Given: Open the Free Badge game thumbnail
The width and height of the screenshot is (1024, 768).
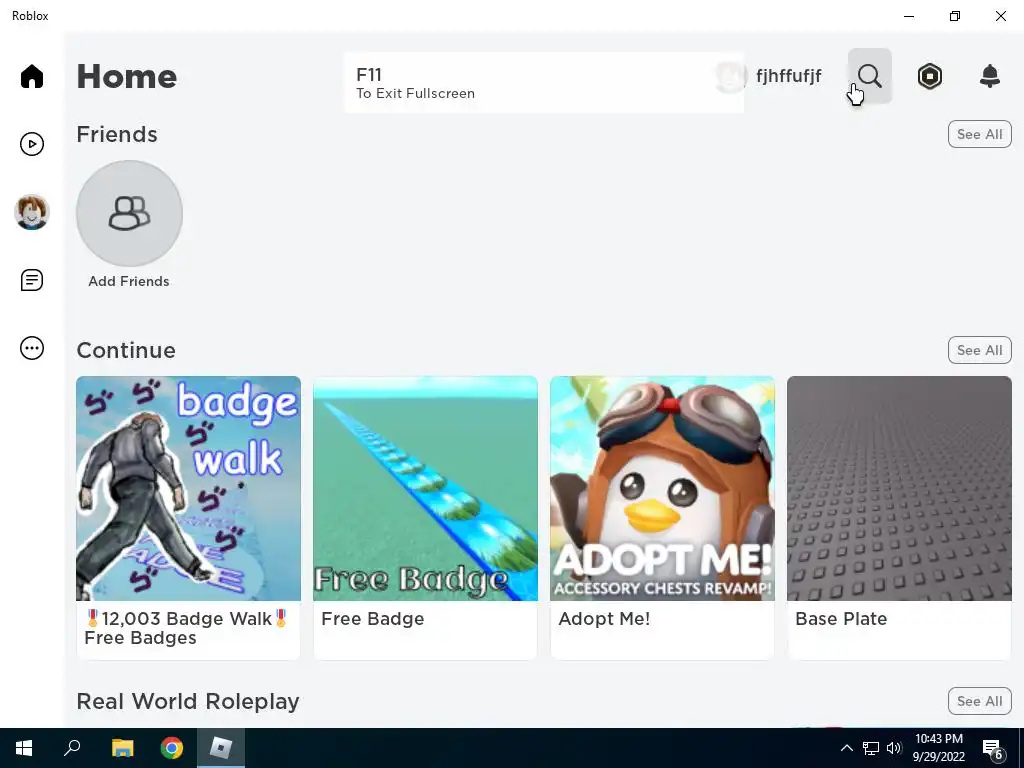Looking at the screenshot, I should [426, 488].
